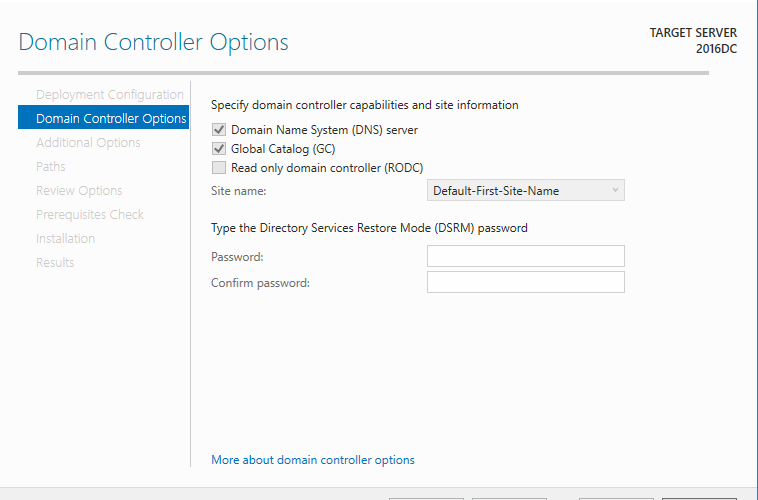Navigate to Review Options step
Viewport: 758px width, 500px height.
[79, 191]
